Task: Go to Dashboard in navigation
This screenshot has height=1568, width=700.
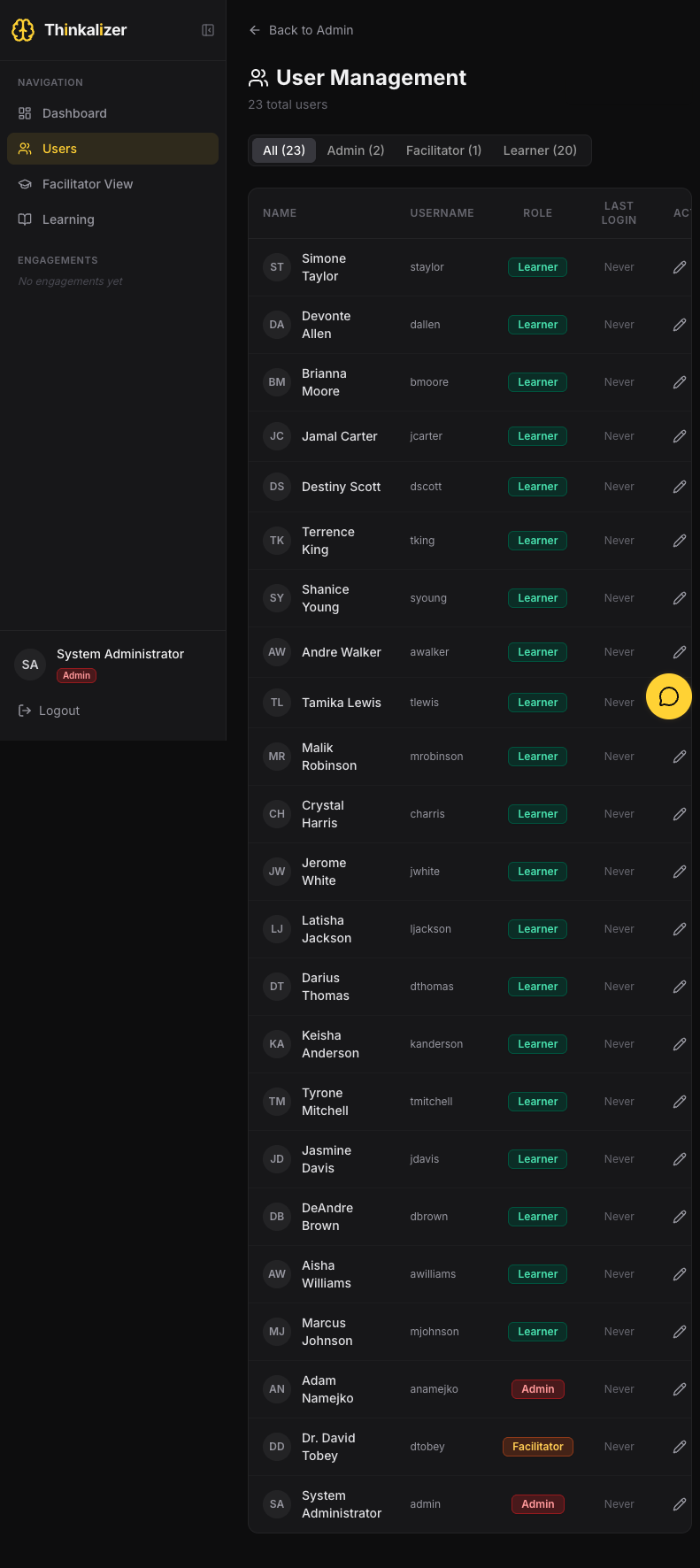Action: (x=74, y=113)
